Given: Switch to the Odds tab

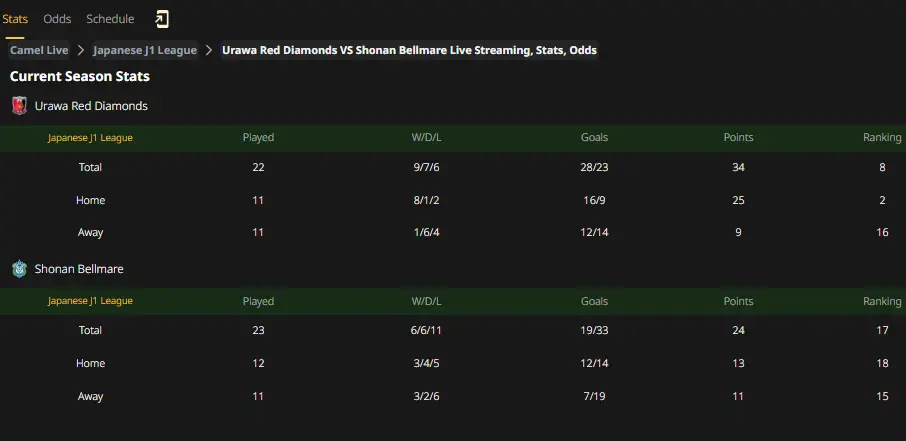Looking at the screenshot, I should (57, 19).
